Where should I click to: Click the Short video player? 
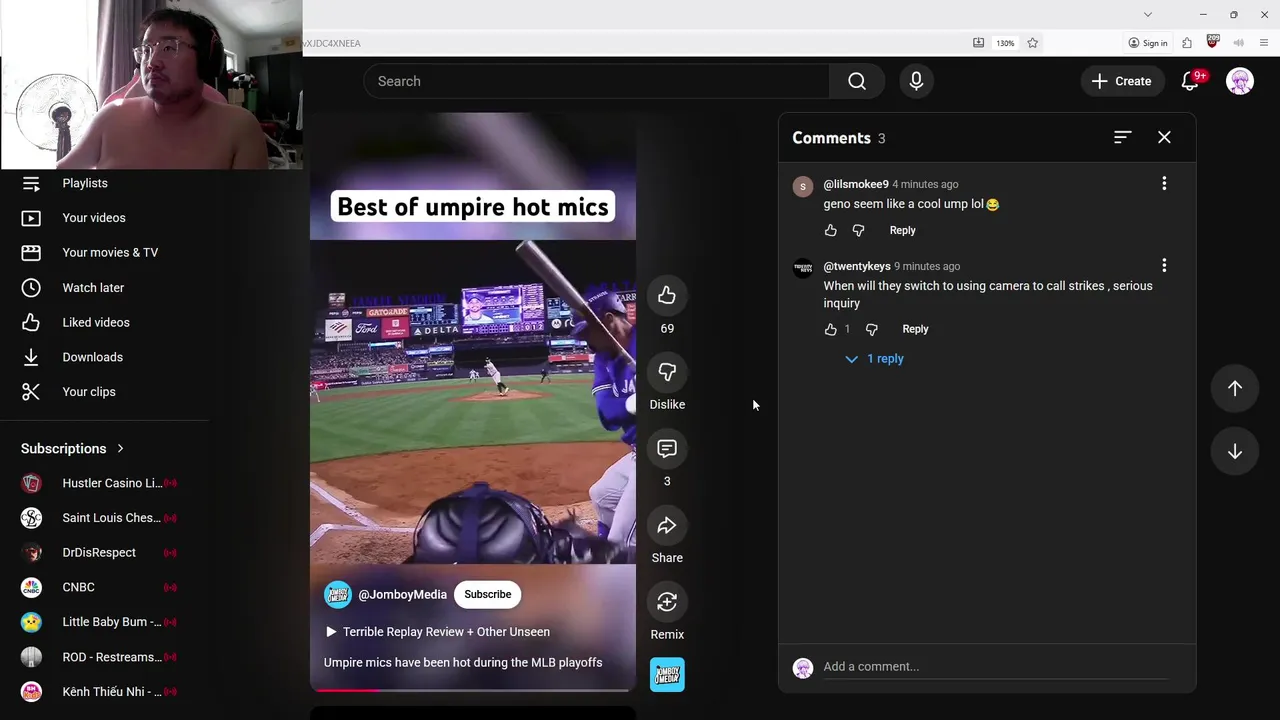pos(473,402)
